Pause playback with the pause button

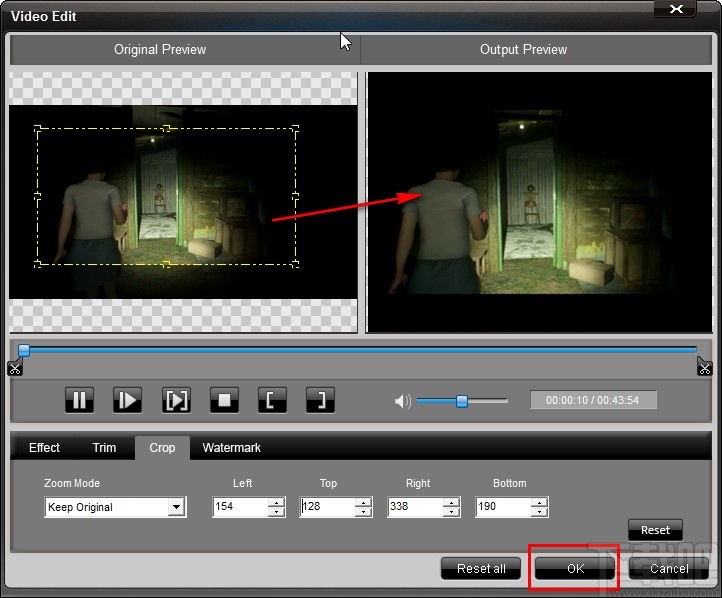80,400
